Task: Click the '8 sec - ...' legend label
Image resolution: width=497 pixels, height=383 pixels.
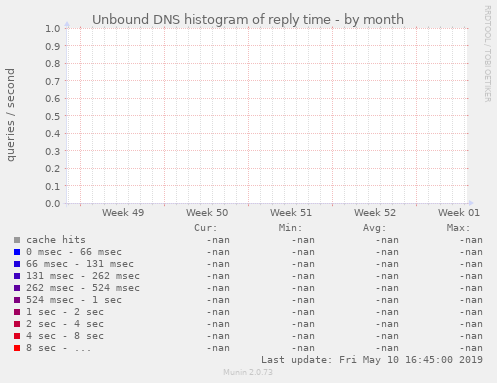Action: pos(59,348)
